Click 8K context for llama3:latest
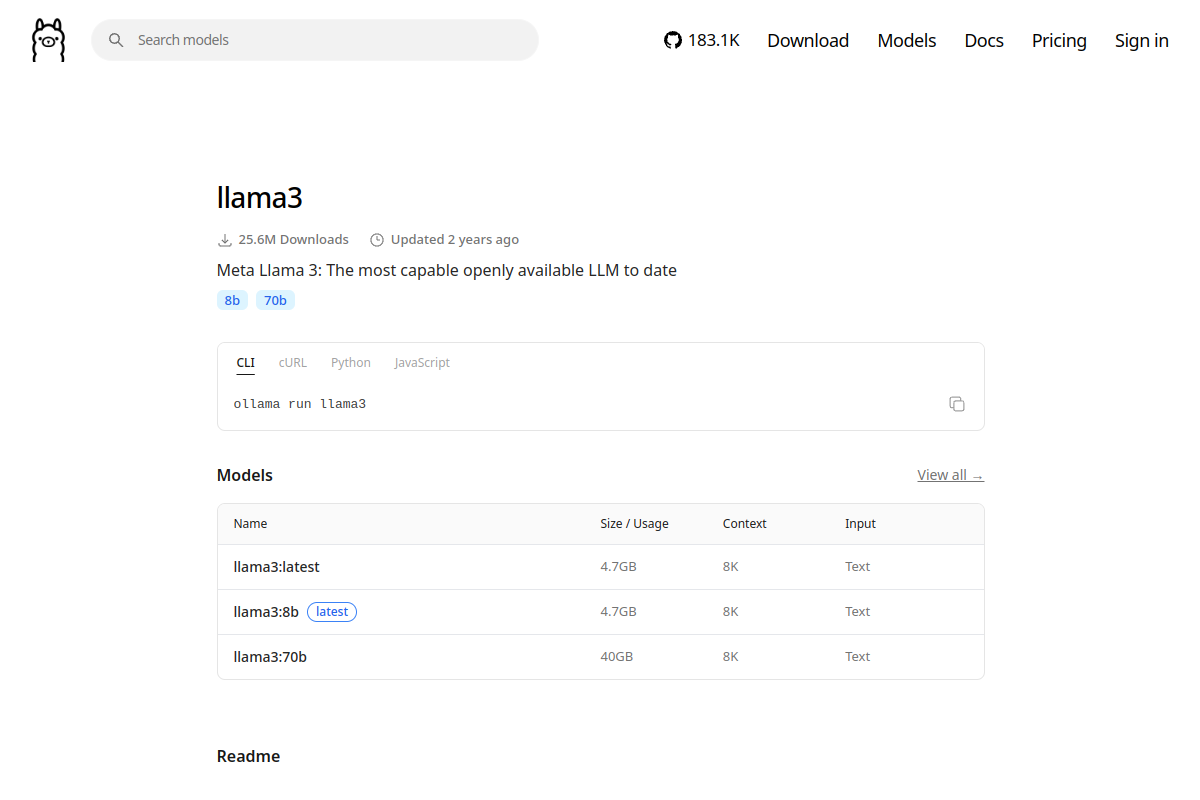The width and height of the screenshot is (1200, 800). click(x=731, y=567)
